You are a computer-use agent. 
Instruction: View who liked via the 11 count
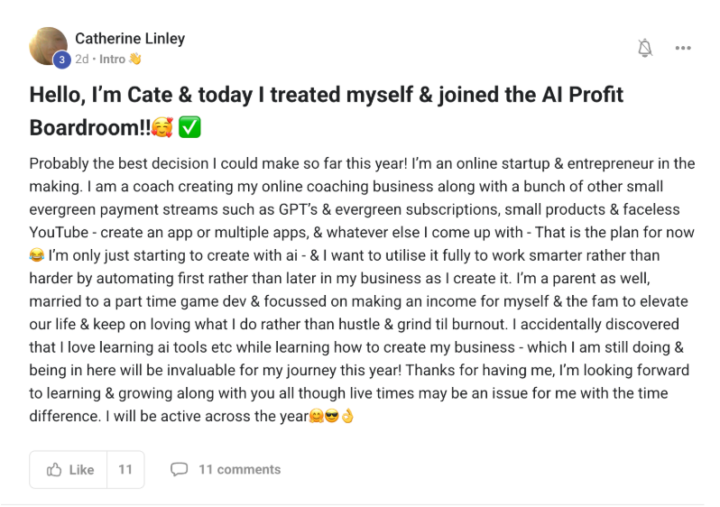coord(126,470)
